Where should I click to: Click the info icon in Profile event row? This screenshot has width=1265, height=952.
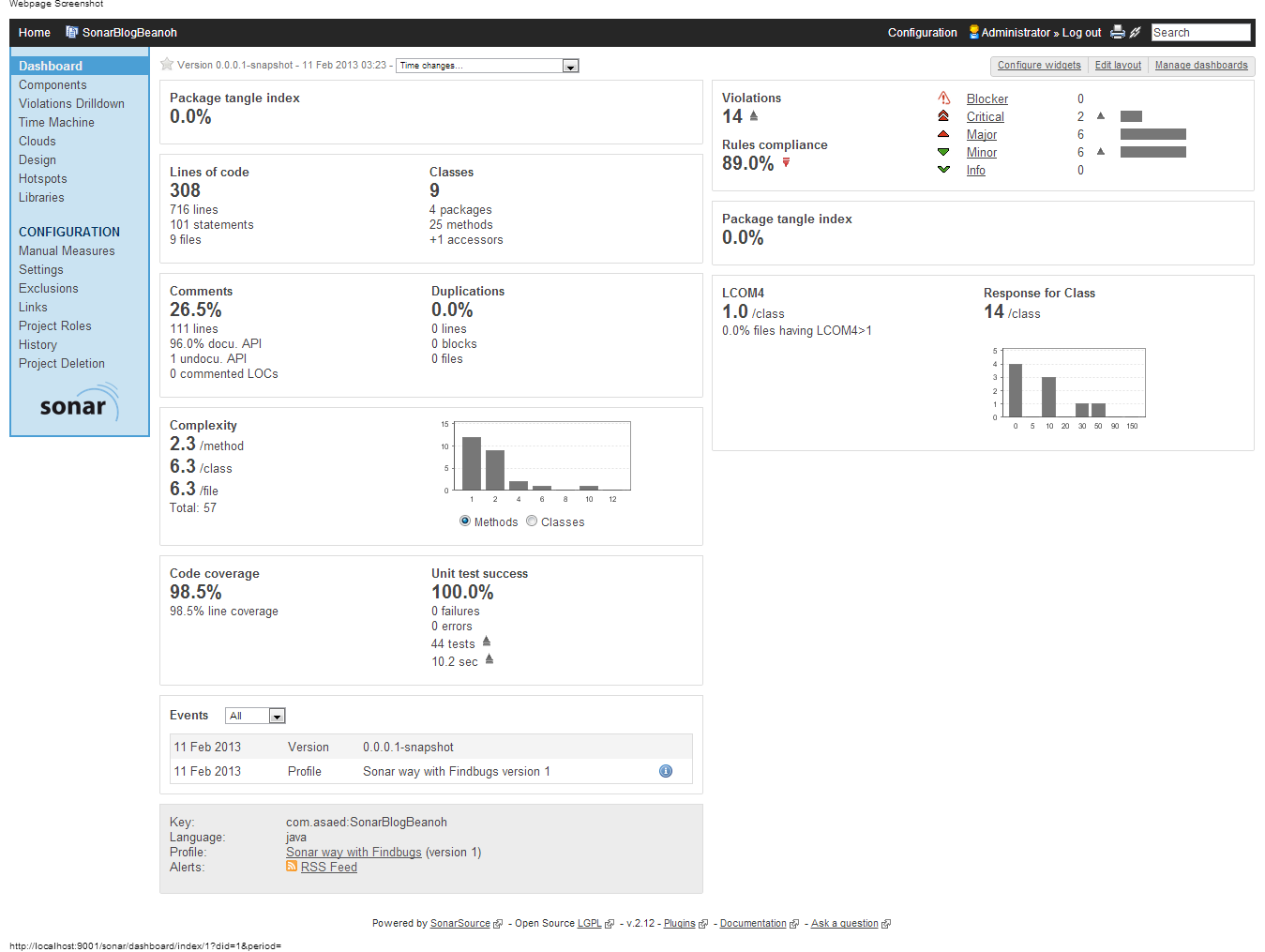[x=666, y=771]
